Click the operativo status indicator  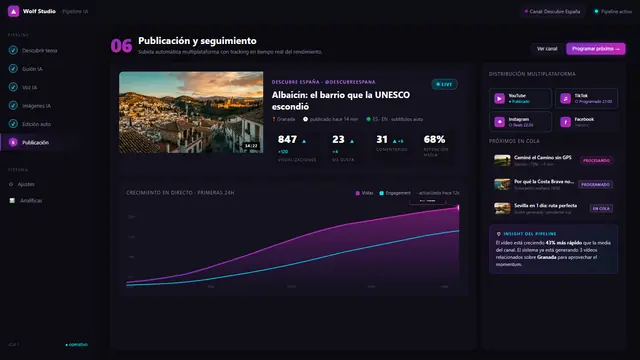tap(76, 344)
